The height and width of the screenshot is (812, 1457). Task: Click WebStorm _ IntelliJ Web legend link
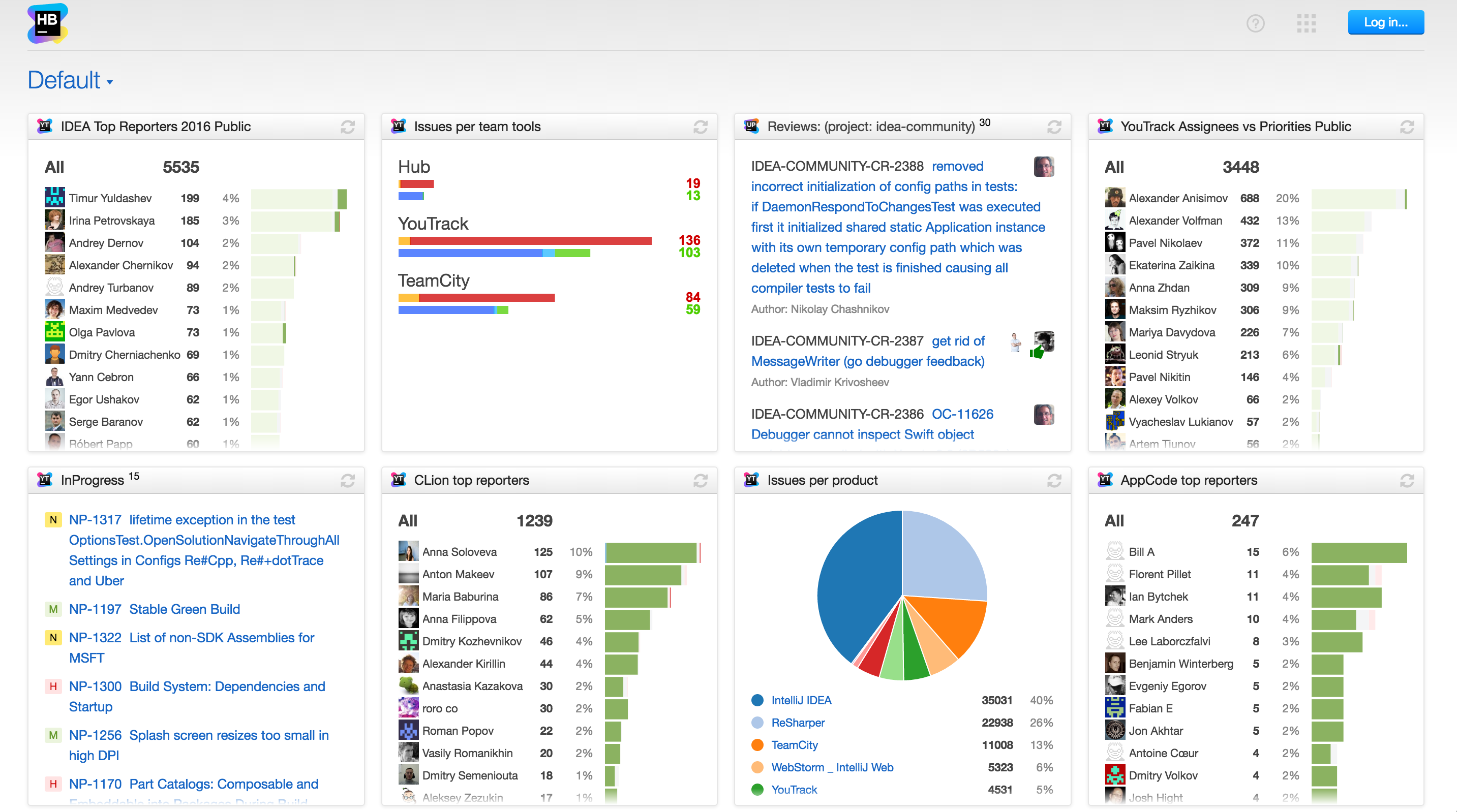[832, 767]
